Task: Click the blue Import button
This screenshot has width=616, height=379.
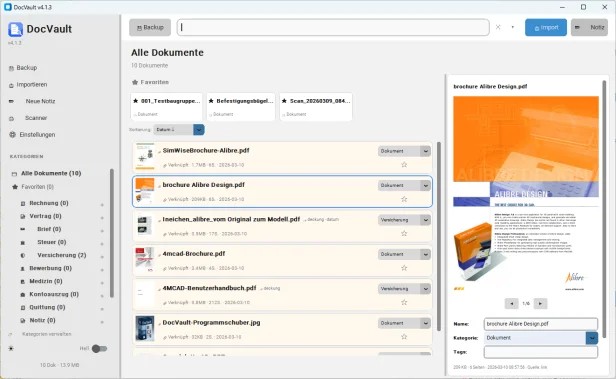Action: [x=546, y=27]
